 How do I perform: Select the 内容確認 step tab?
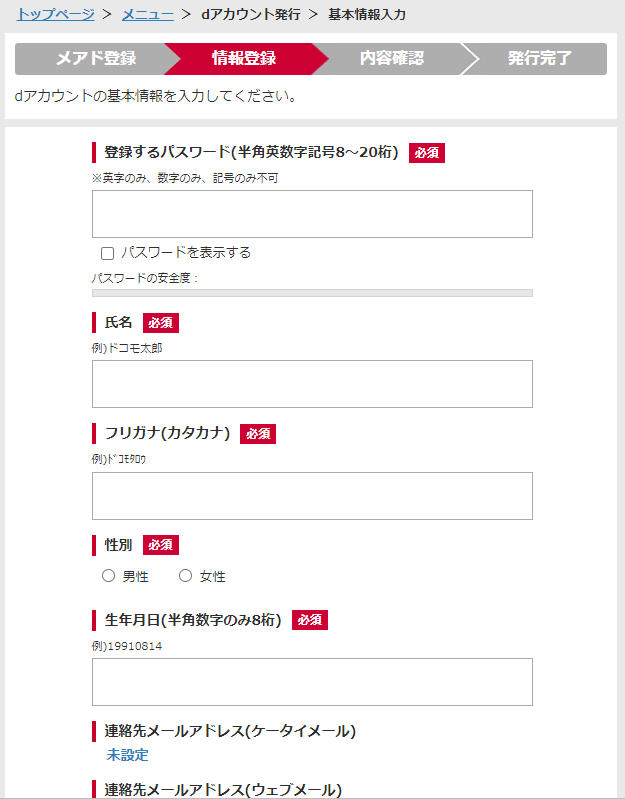(x=392, y=59)
